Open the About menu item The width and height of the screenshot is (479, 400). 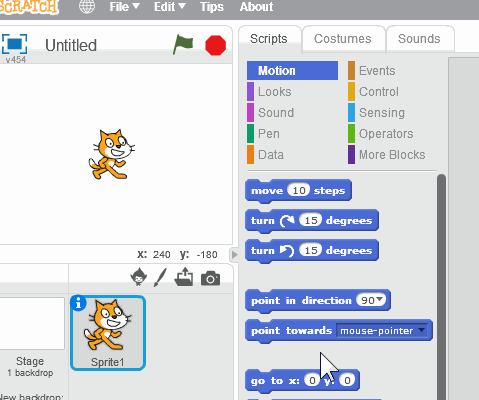tap(256, 7)
